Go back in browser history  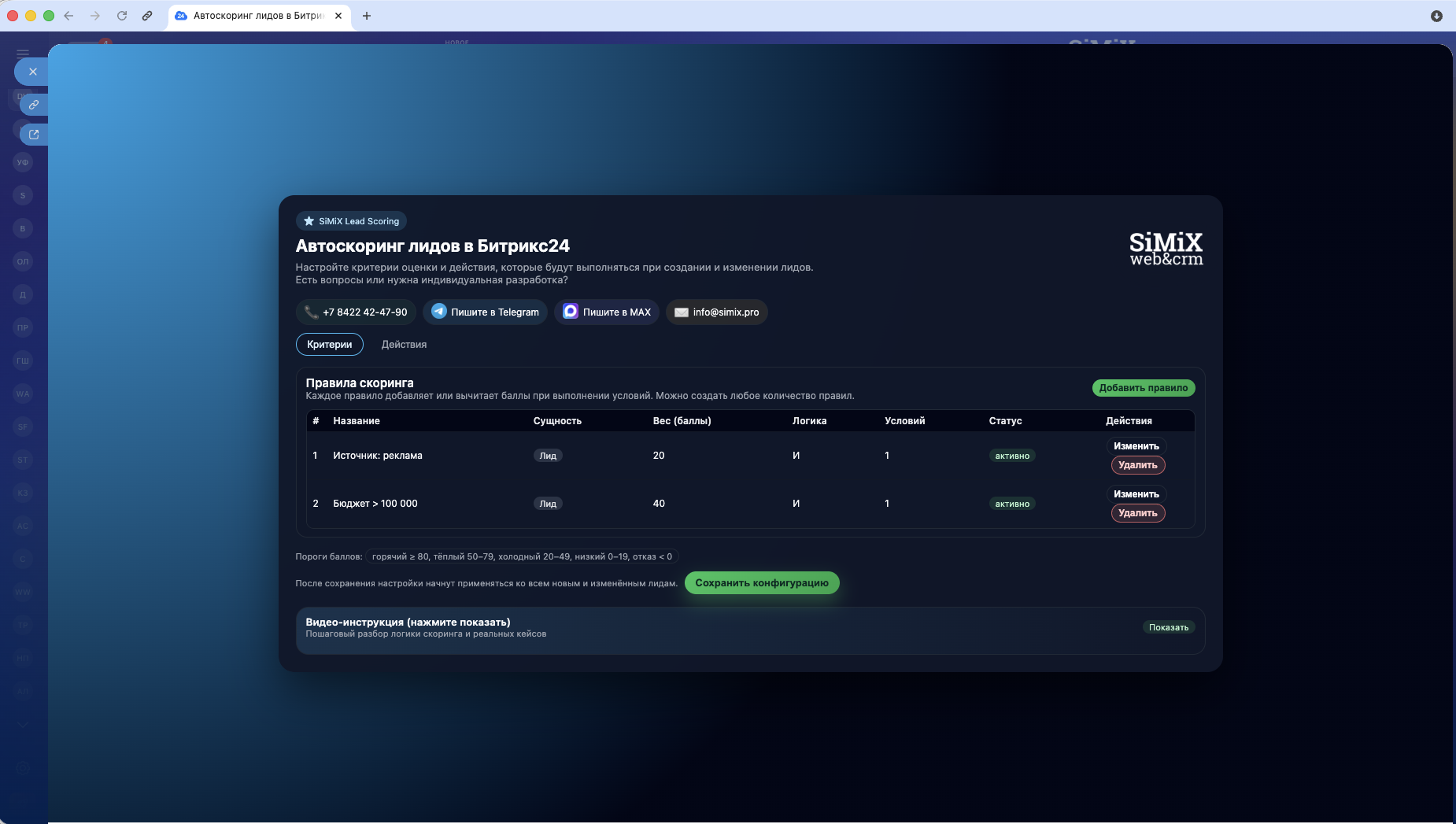68,16
